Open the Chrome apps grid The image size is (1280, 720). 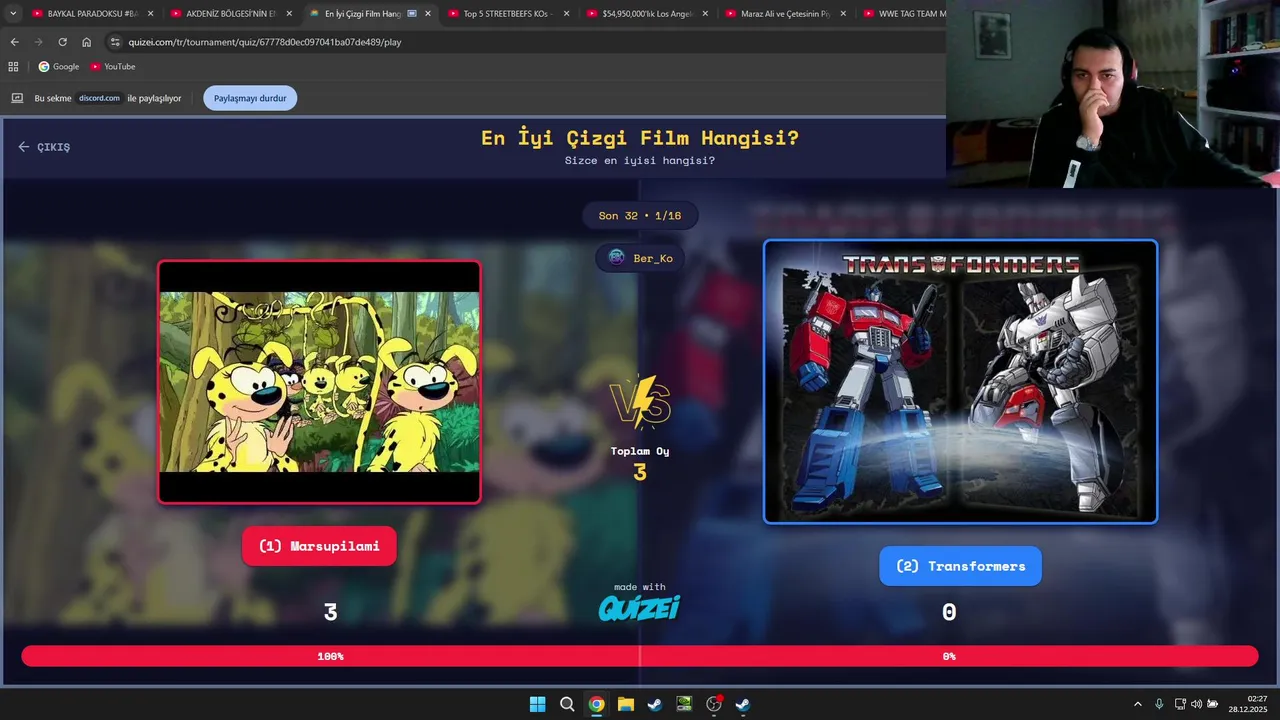13,66
